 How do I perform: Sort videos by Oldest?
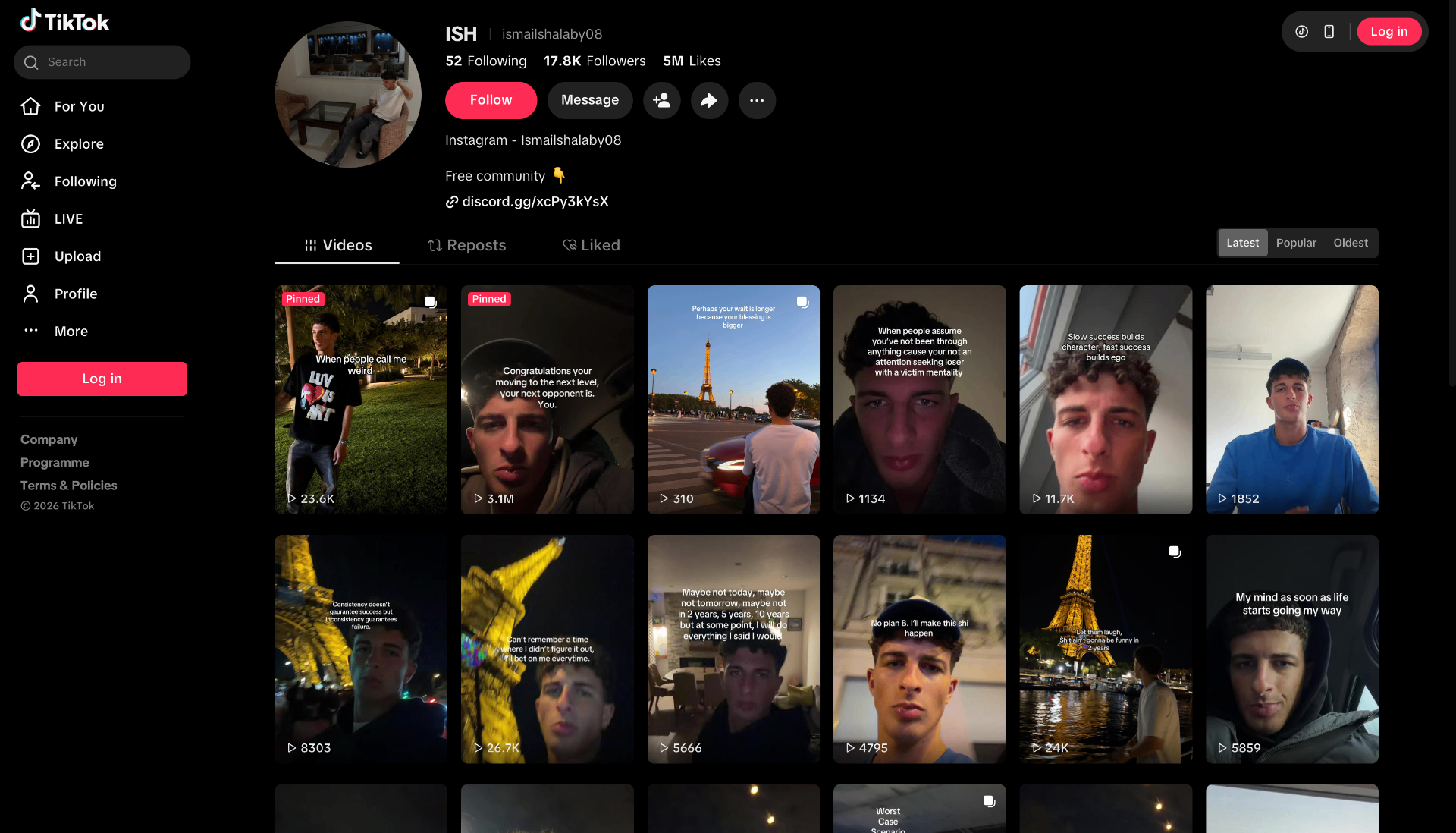[1351, 243]
